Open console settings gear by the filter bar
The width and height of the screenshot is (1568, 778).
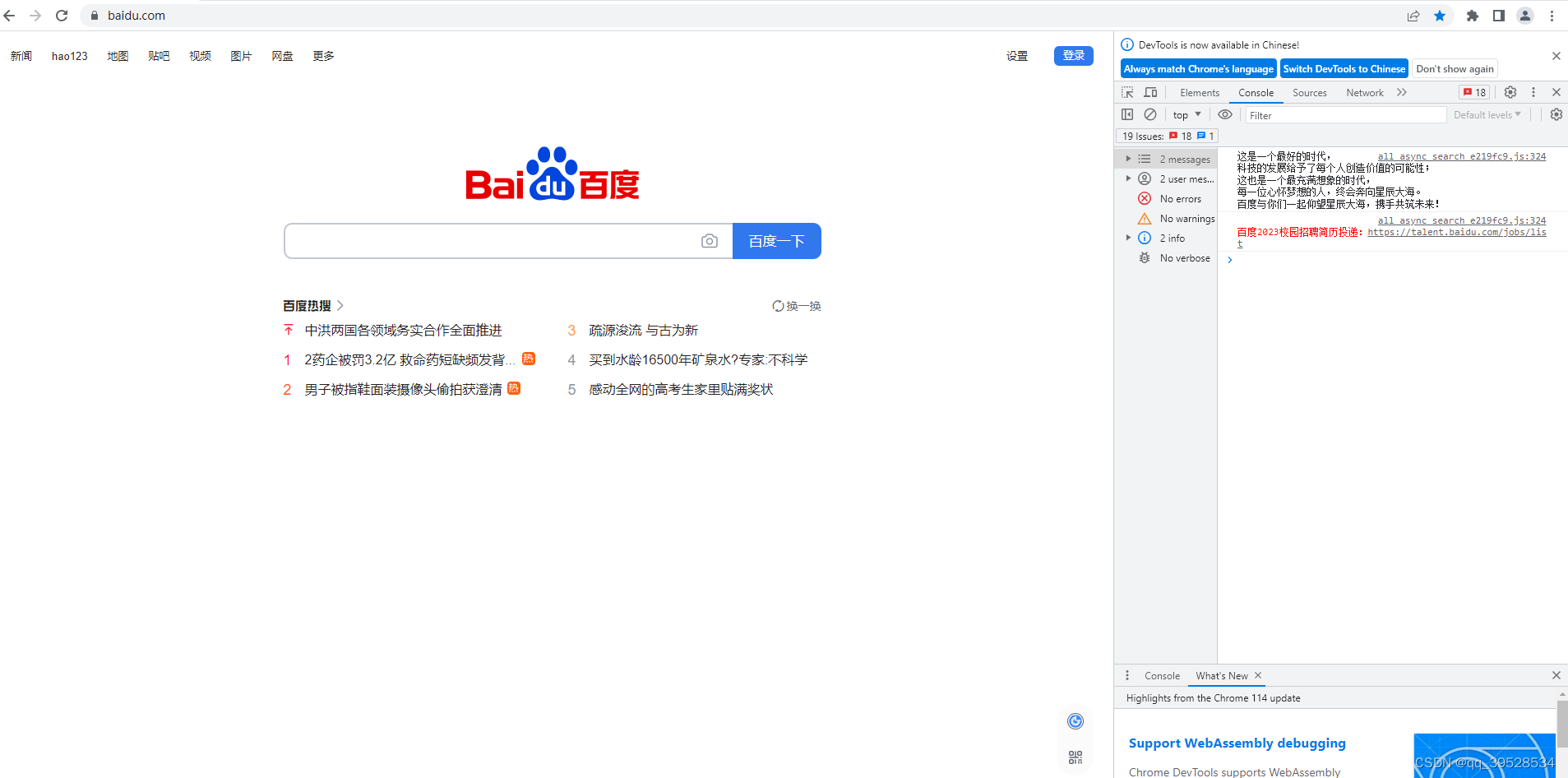click(x=1556, y=114)
